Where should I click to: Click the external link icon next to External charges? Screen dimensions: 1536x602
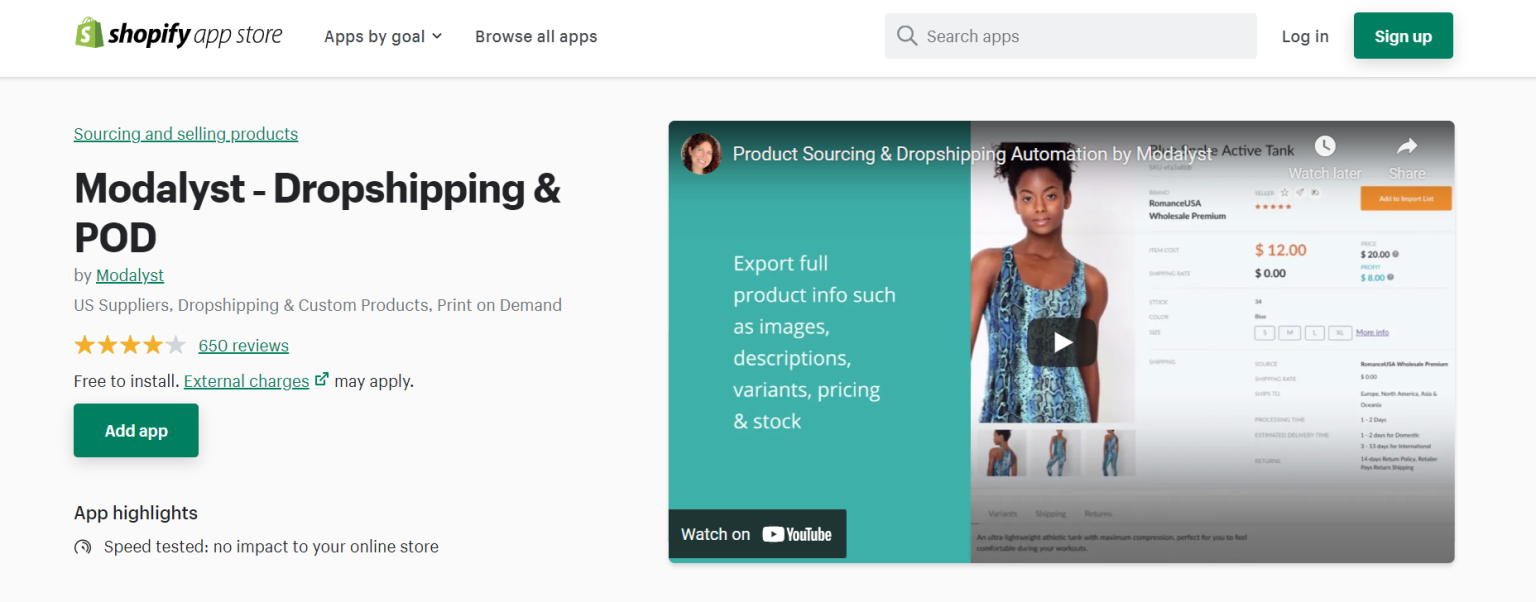pyautogui.click(x=321, y=379)
